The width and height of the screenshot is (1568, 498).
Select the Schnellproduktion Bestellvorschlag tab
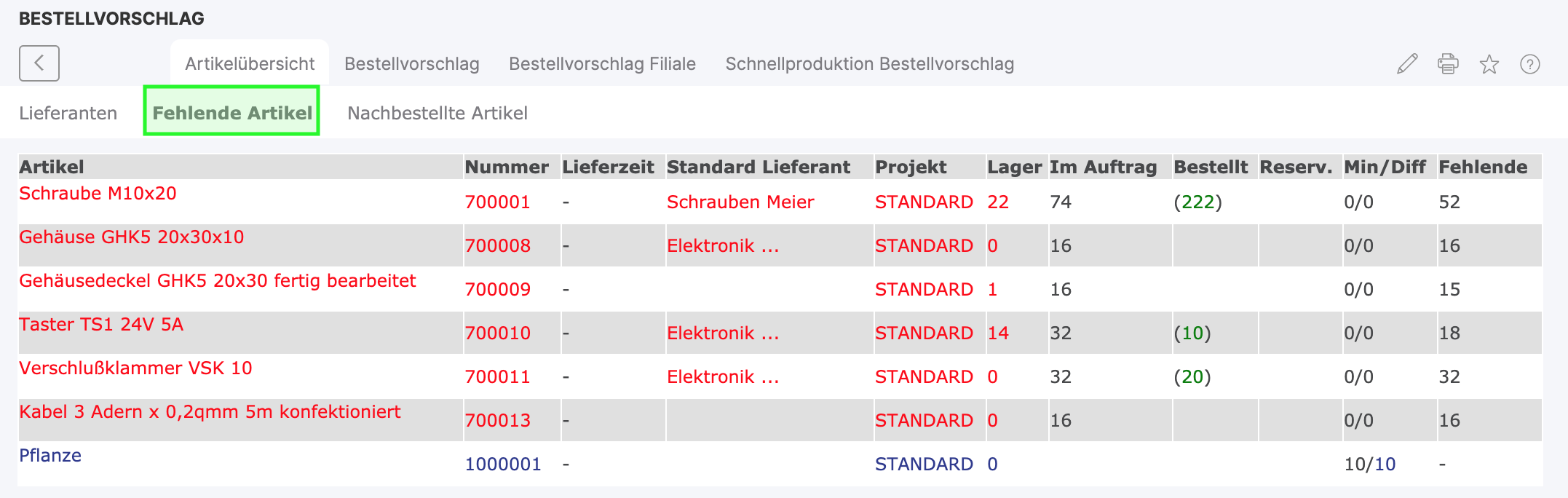(x=869, y=64)
